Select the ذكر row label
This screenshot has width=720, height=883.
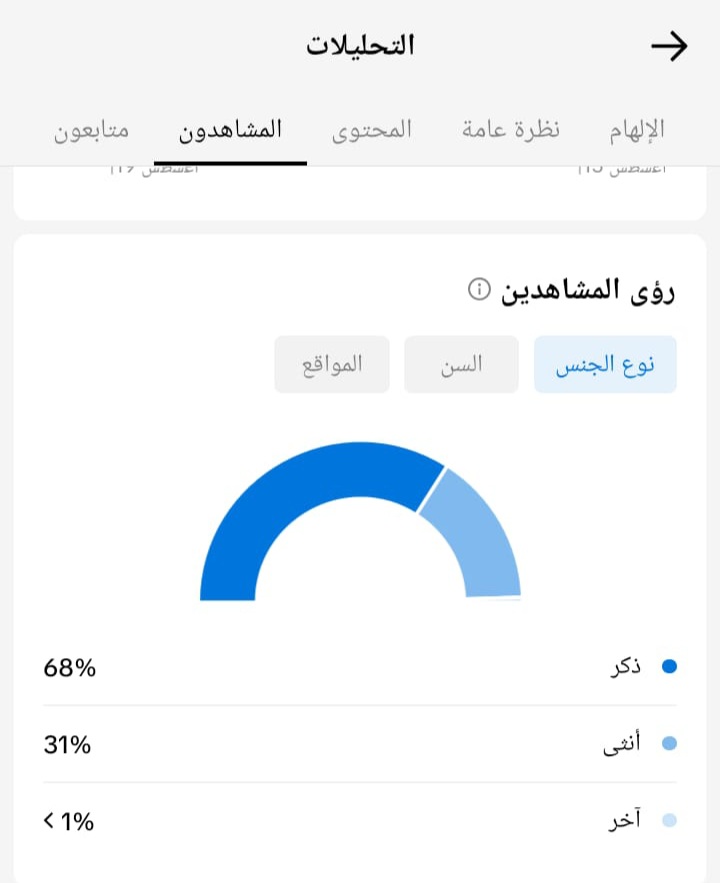click(x=626, y=667)
